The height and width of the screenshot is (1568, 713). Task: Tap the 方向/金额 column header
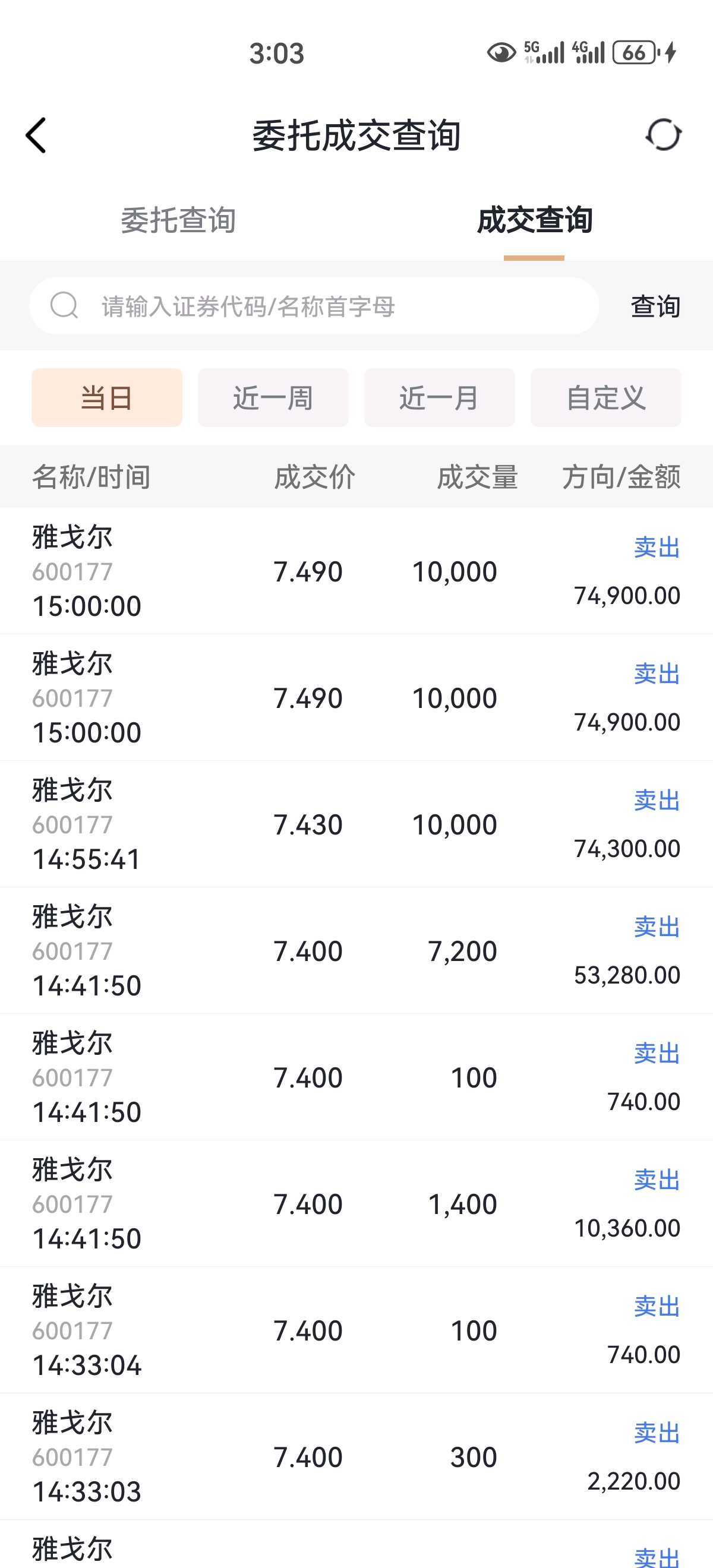coord(620,476)
